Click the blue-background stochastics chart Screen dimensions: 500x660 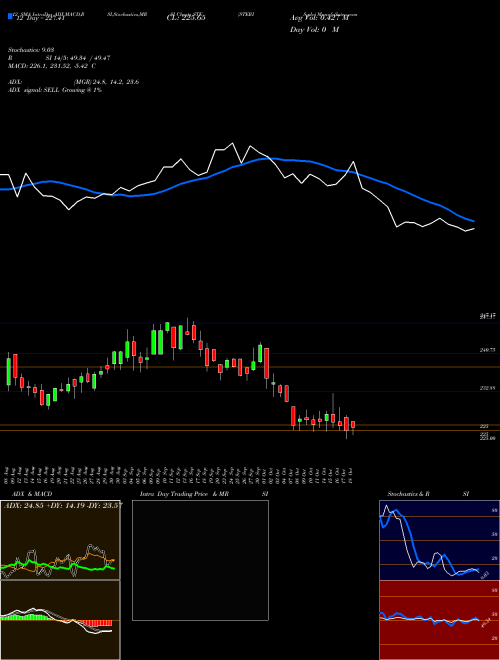pyautogui.click(x=439, y=540)
